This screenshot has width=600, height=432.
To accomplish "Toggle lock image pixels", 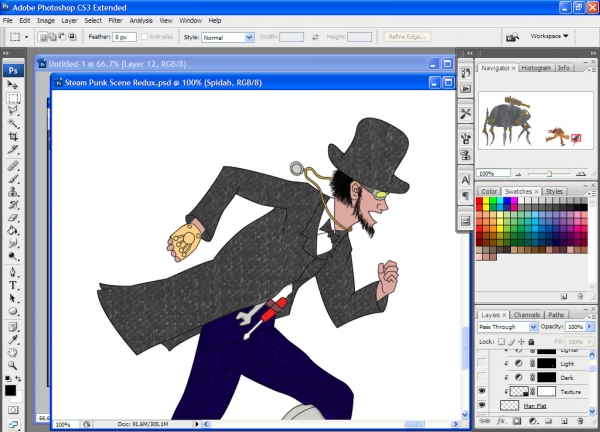I will (x=512, y=342).
